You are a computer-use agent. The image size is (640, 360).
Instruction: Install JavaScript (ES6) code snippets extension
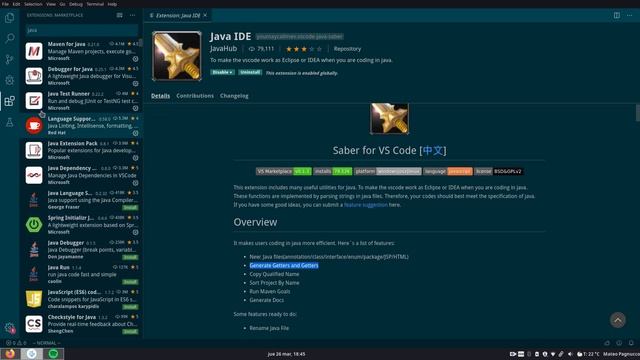click(130, 307)
